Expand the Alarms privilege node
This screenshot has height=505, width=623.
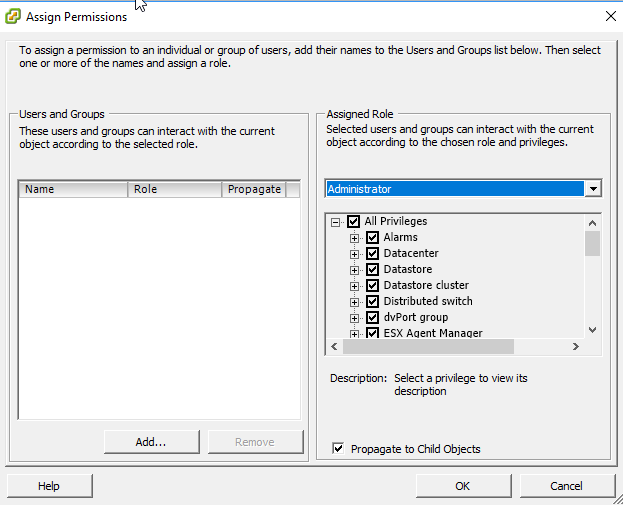354,238
